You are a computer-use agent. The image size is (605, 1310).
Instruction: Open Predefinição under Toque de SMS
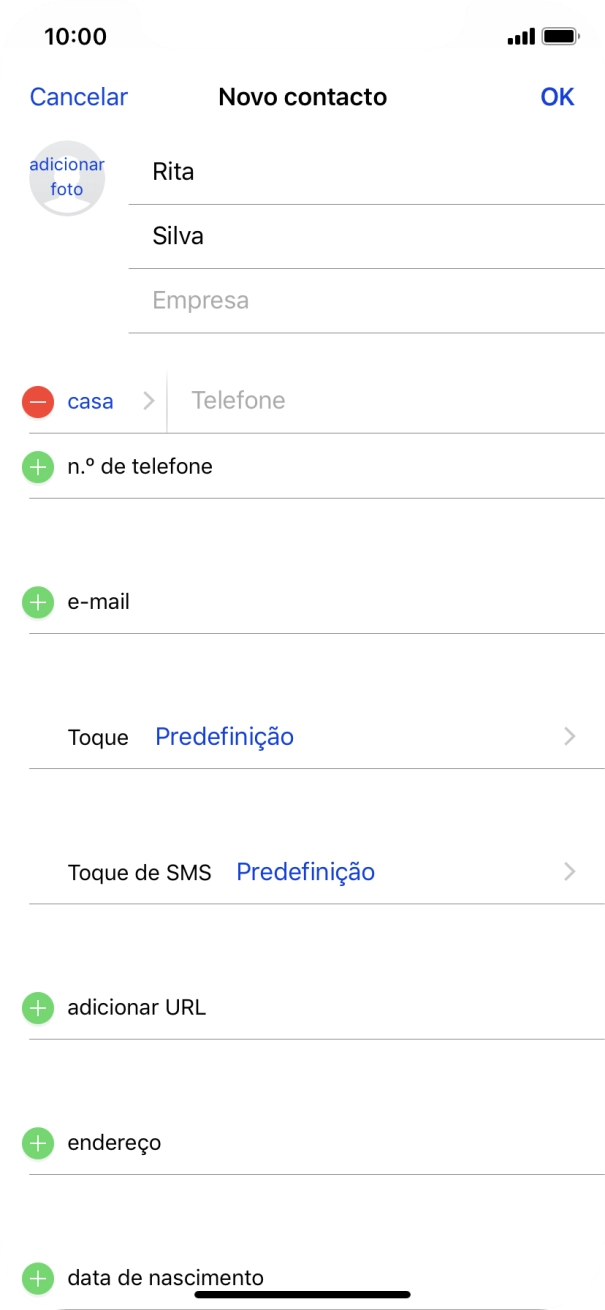click(x=305, y=871)
